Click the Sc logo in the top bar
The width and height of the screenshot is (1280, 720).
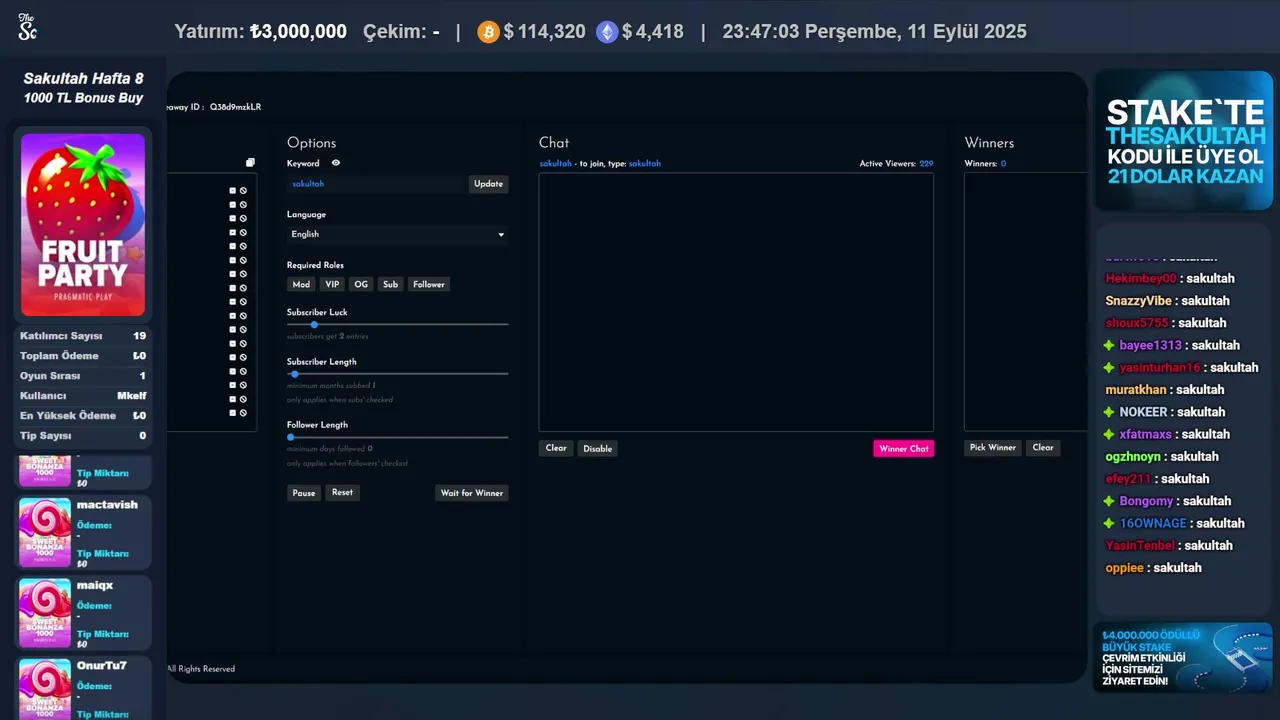coord(27,29)
